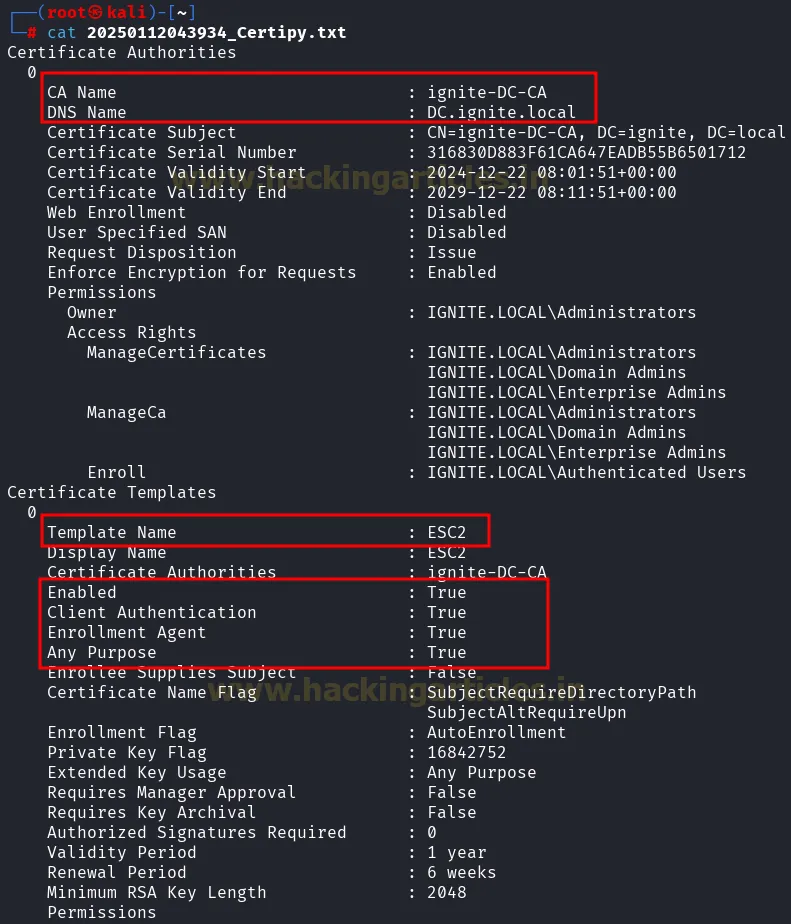Click the Certificate Serial Number value
791x924 pixels.
click(586, 152)
